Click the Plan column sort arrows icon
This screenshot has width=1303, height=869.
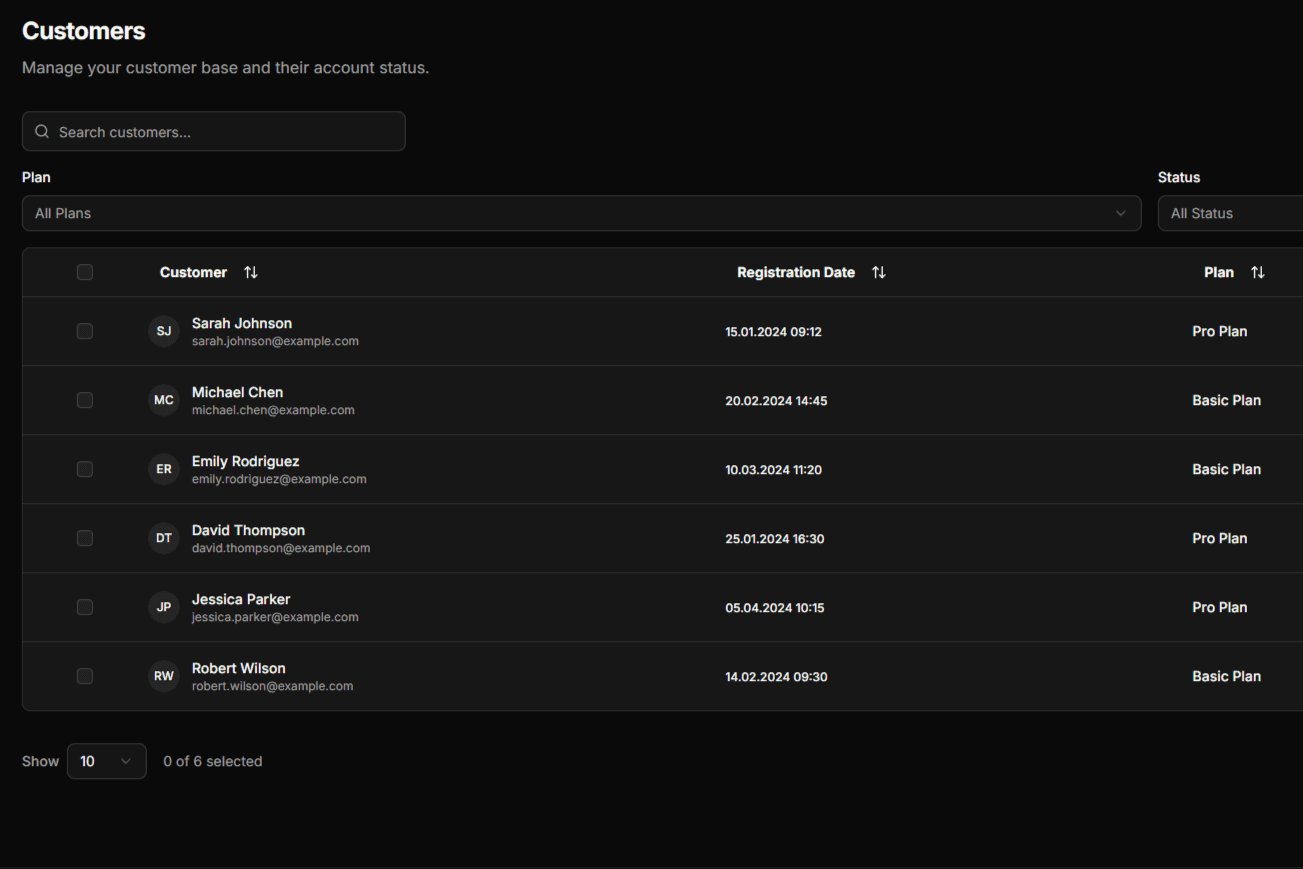[x=1258, y=272]
